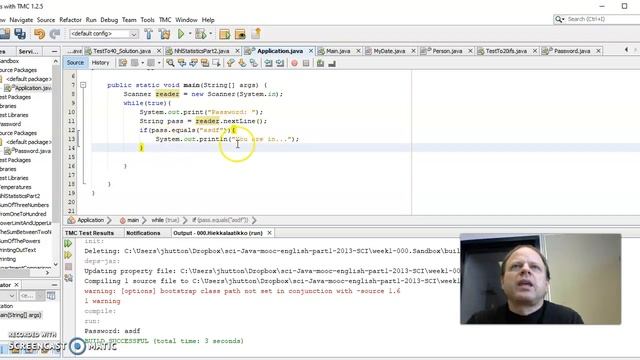This screenshot has height=360, width=640.
Task: Open the Source menu
Action: 46,20
